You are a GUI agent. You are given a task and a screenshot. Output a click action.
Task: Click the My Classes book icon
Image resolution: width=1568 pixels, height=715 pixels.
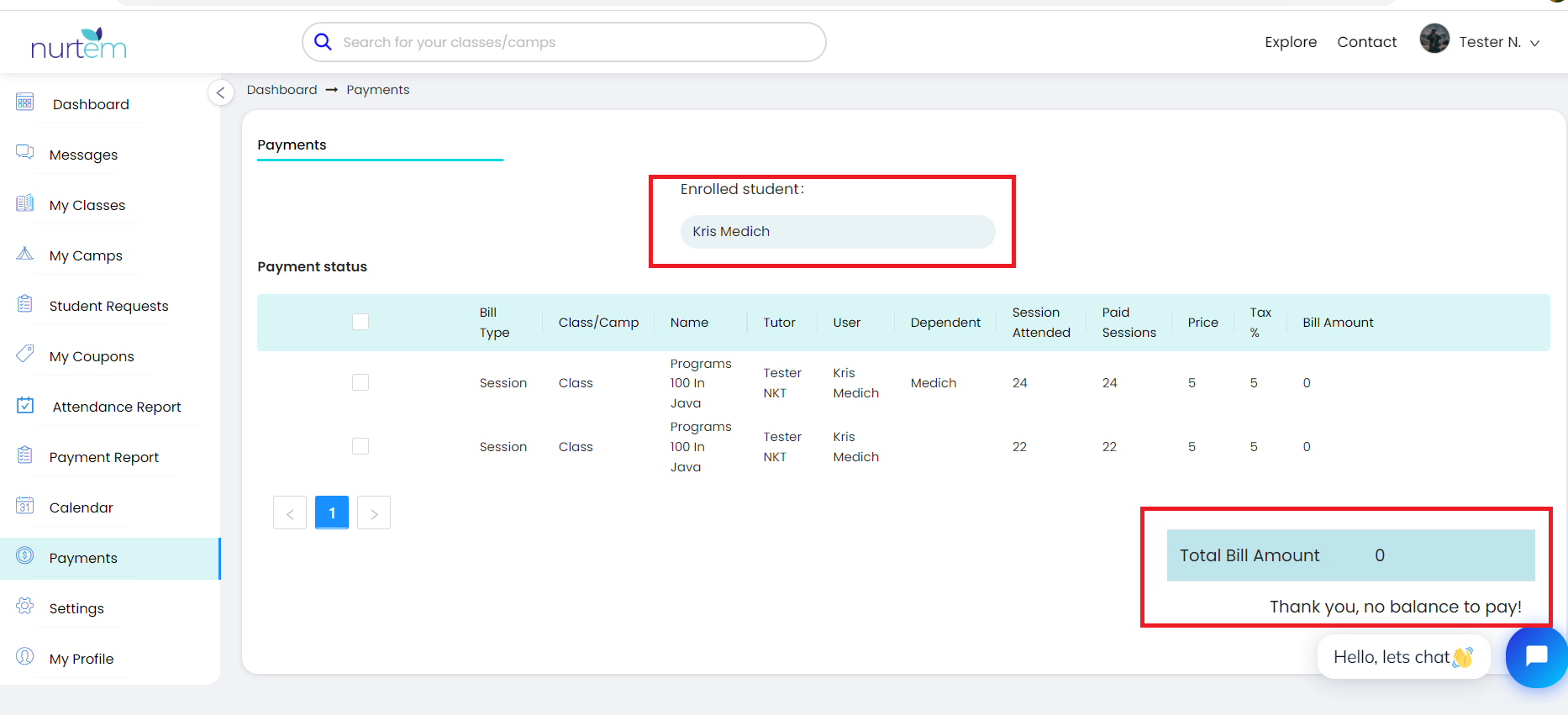(x=25, y=203)
